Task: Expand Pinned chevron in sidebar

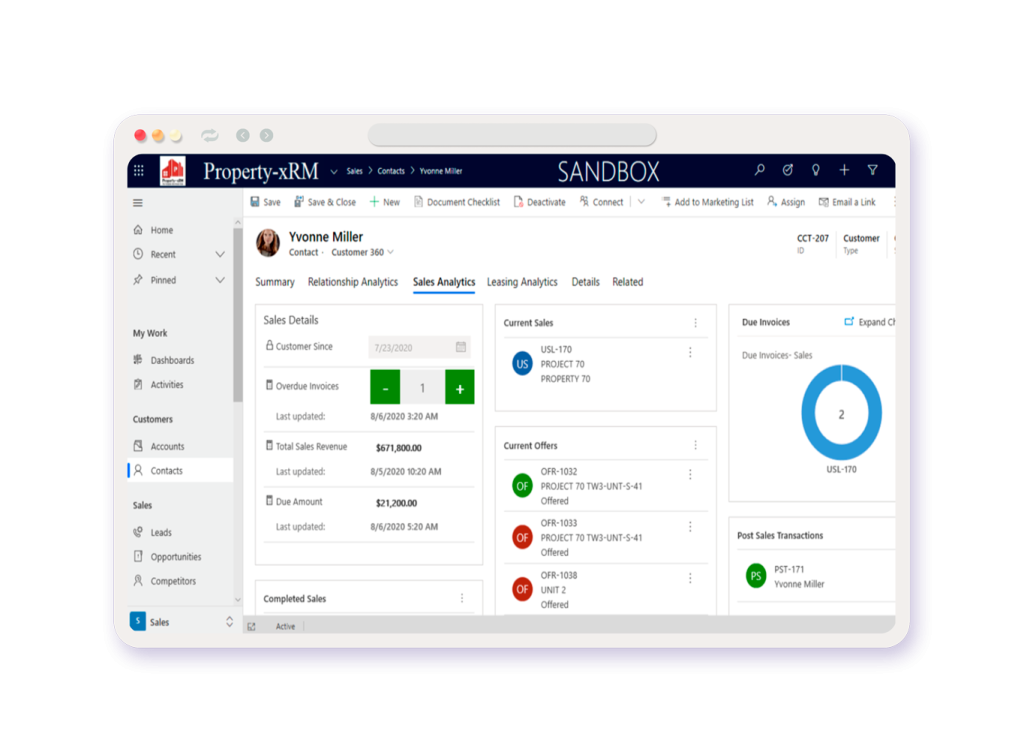Action: 220,280
